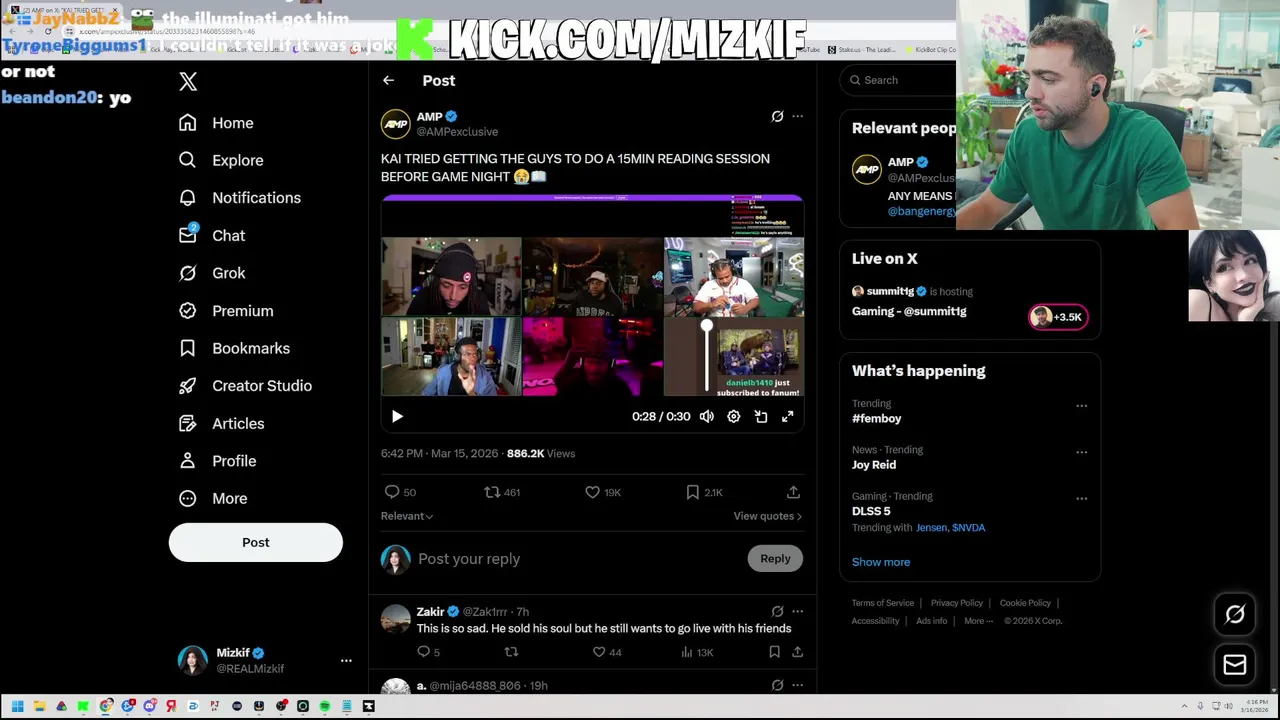Open Creator Studio in sidebar
The width and height of the screenshot is (1280, 720).
coord(244,386)
